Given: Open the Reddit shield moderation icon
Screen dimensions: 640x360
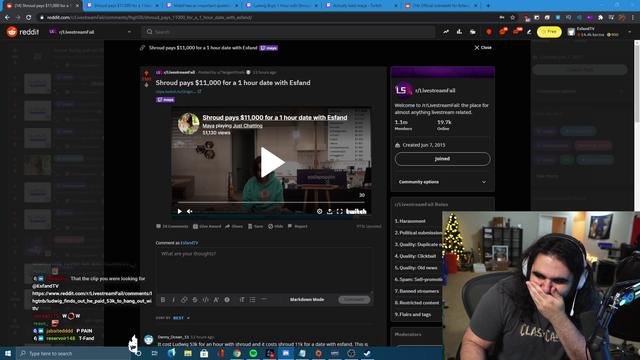Looking at the screenshot, I should 489,32.
